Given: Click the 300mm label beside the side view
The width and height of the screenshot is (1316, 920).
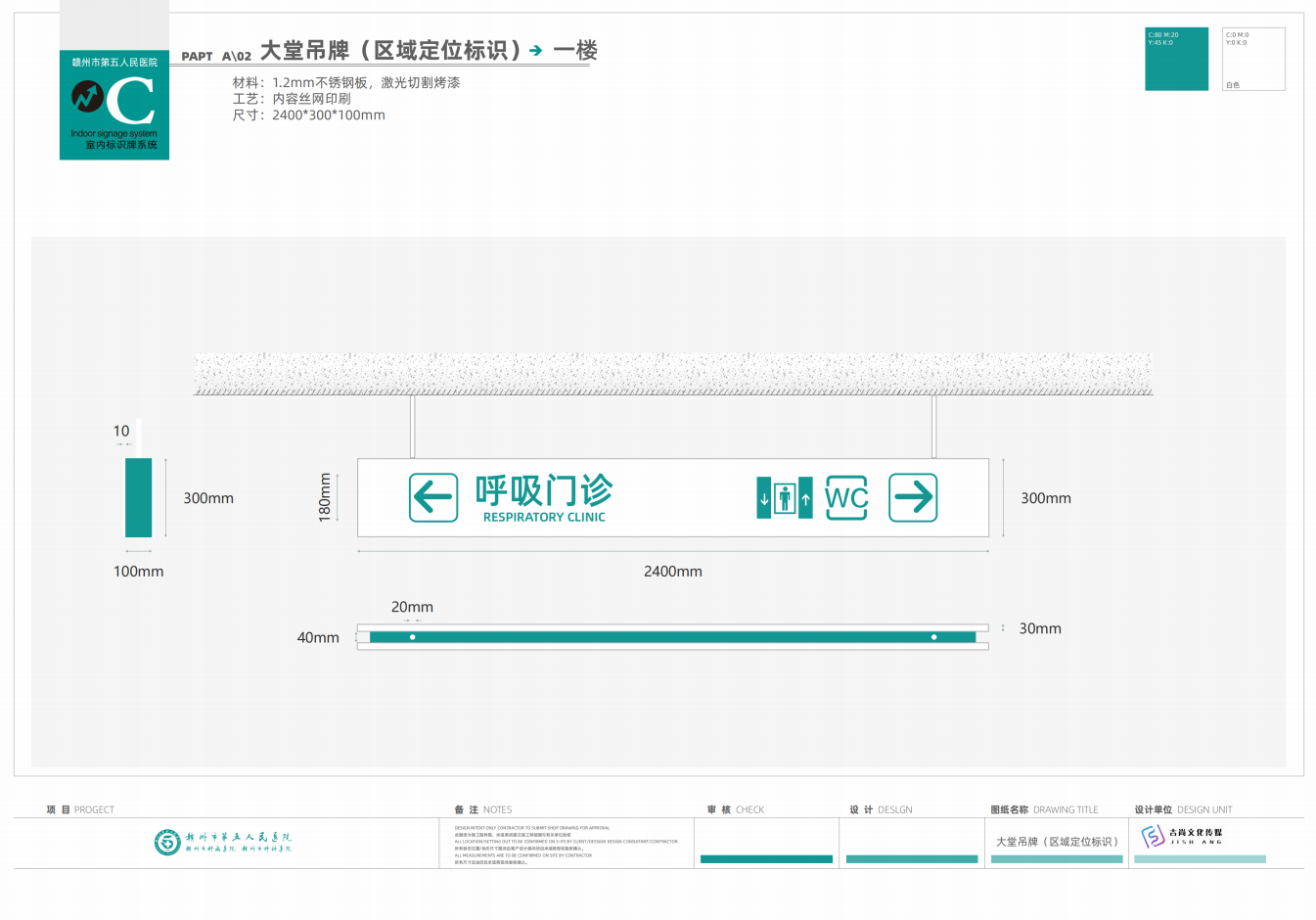Looking at the screenshot, I should pyautogui.click(x=208, y=497).
